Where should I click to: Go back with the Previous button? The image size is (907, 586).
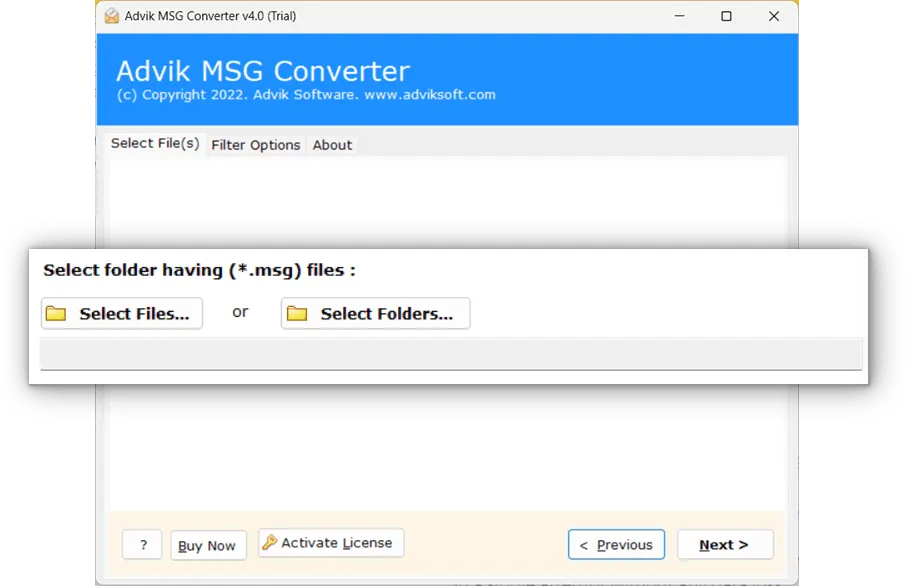pos(616,544)
